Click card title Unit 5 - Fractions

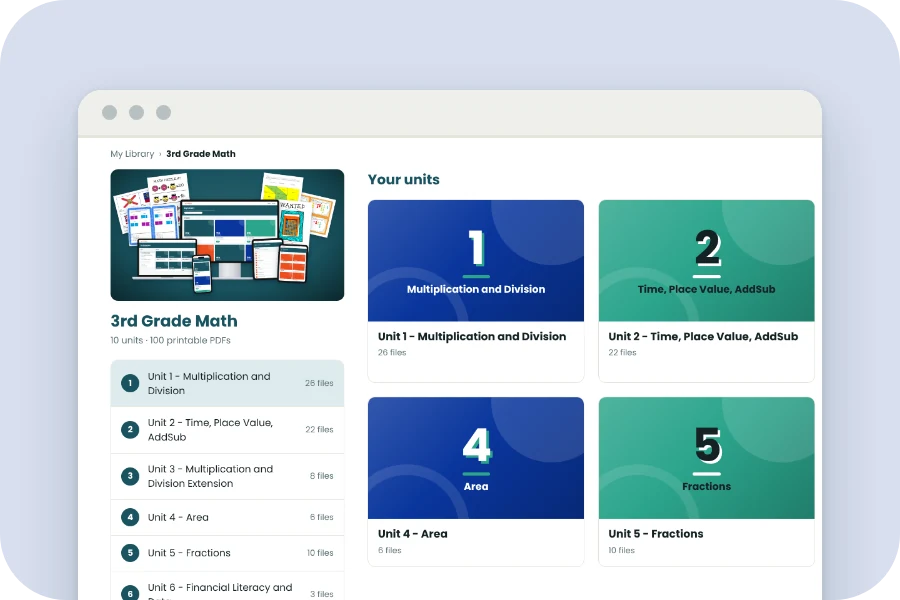click(655, 534)
